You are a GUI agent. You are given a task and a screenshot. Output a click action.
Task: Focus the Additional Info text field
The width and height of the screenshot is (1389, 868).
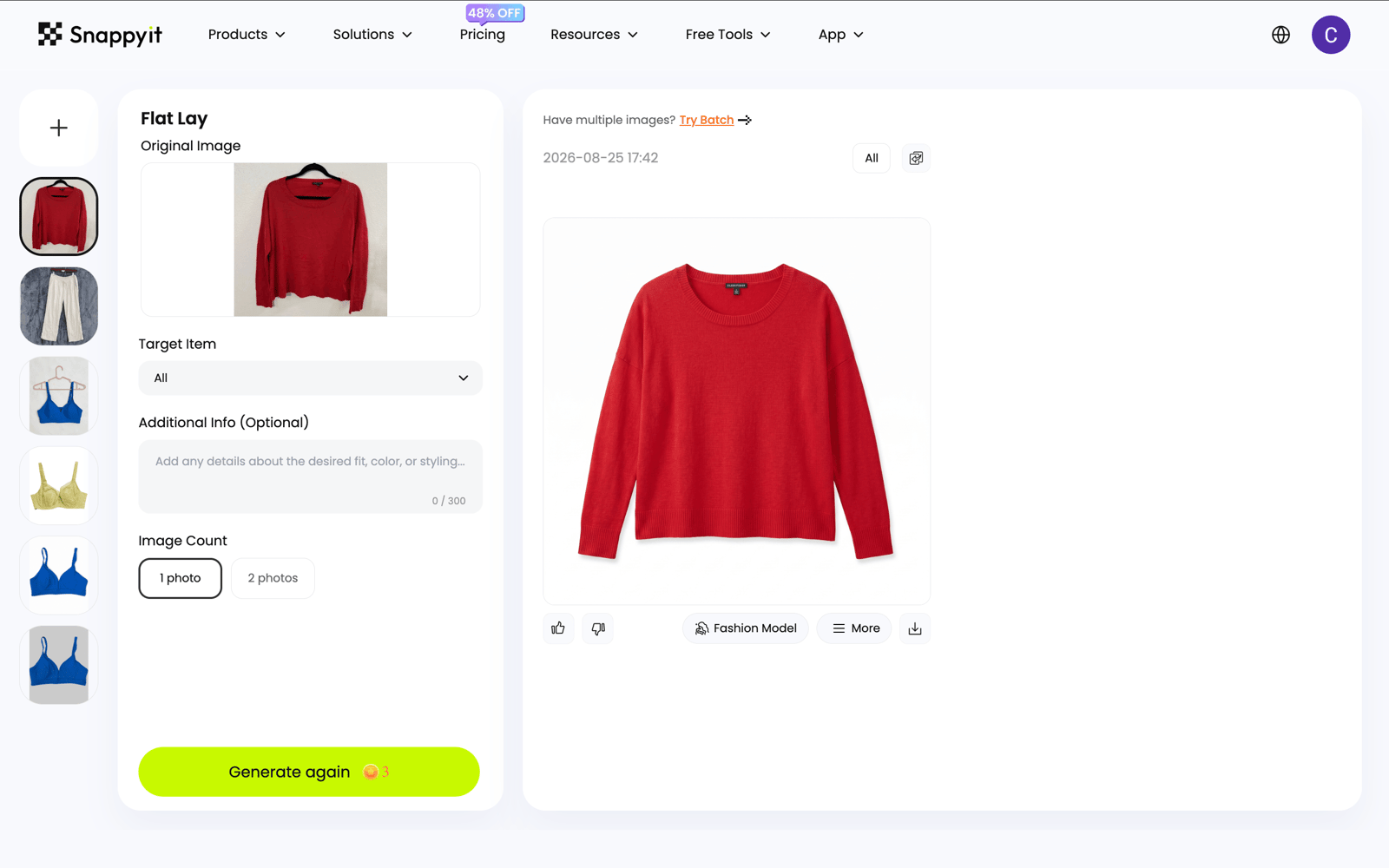point(311,477)
